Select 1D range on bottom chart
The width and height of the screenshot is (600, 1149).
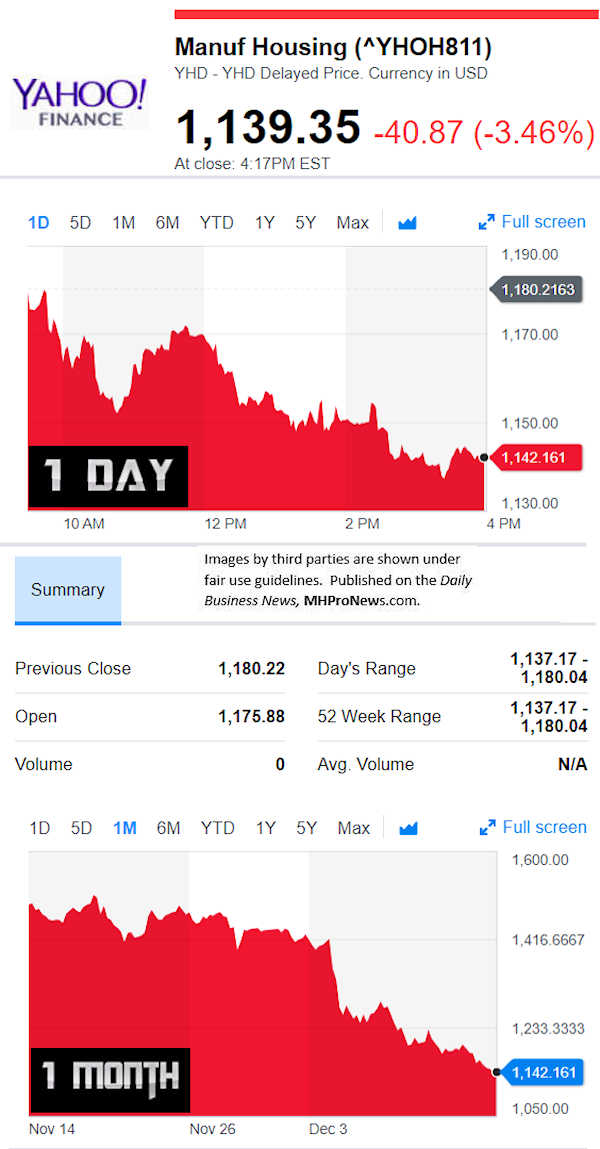[40, 828]
